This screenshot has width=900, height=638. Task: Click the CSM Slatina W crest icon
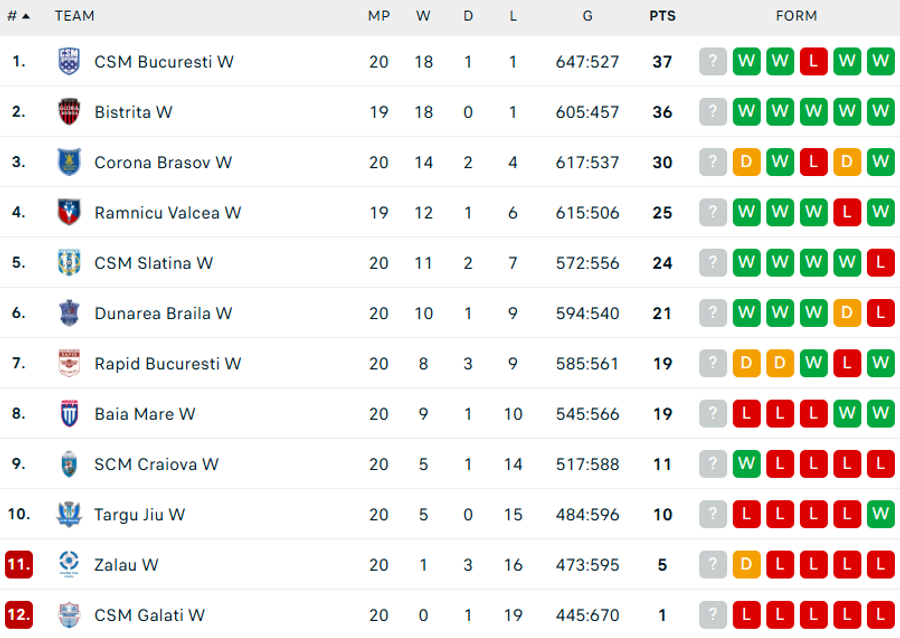69,263
